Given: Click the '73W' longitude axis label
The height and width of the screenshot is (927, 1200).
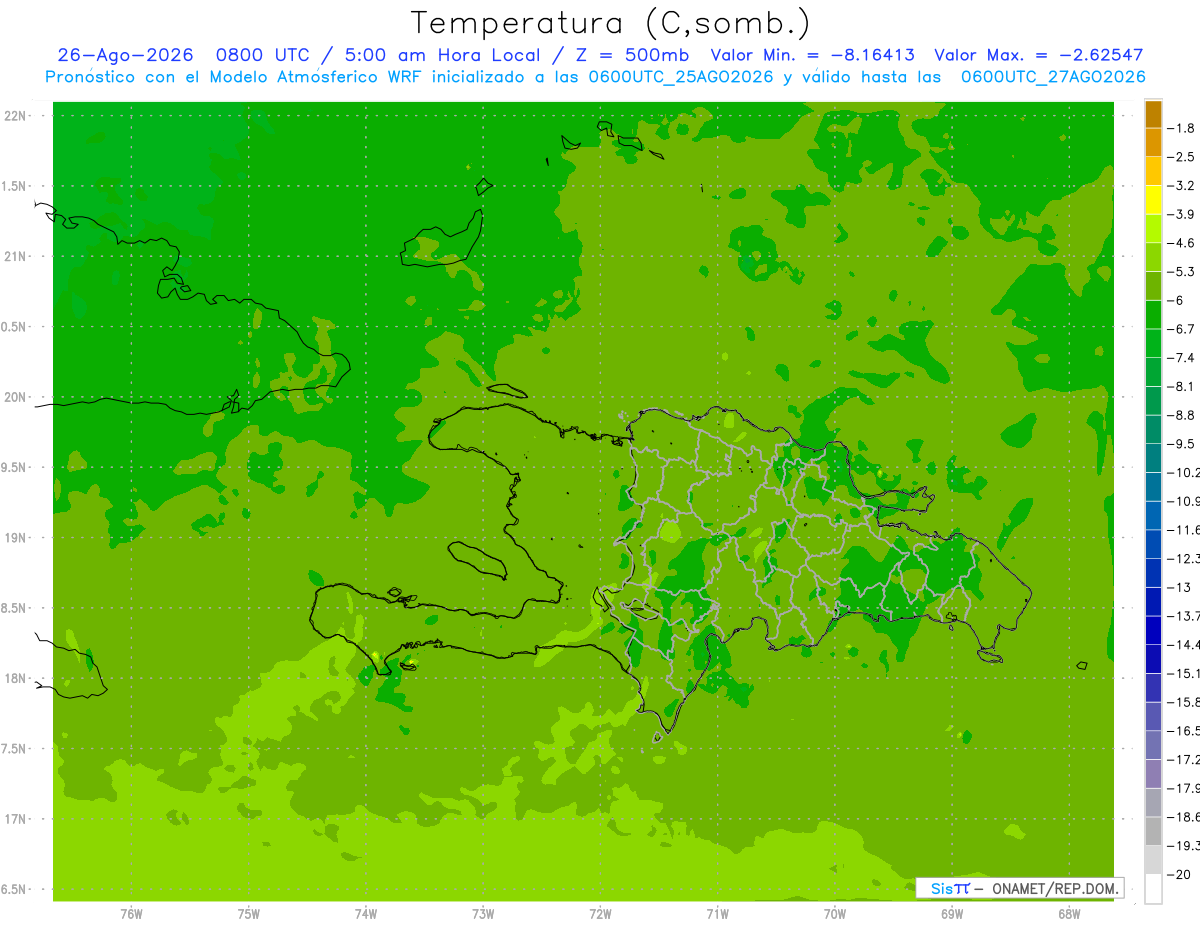Looking at the screenshot, I should (483, 914).
